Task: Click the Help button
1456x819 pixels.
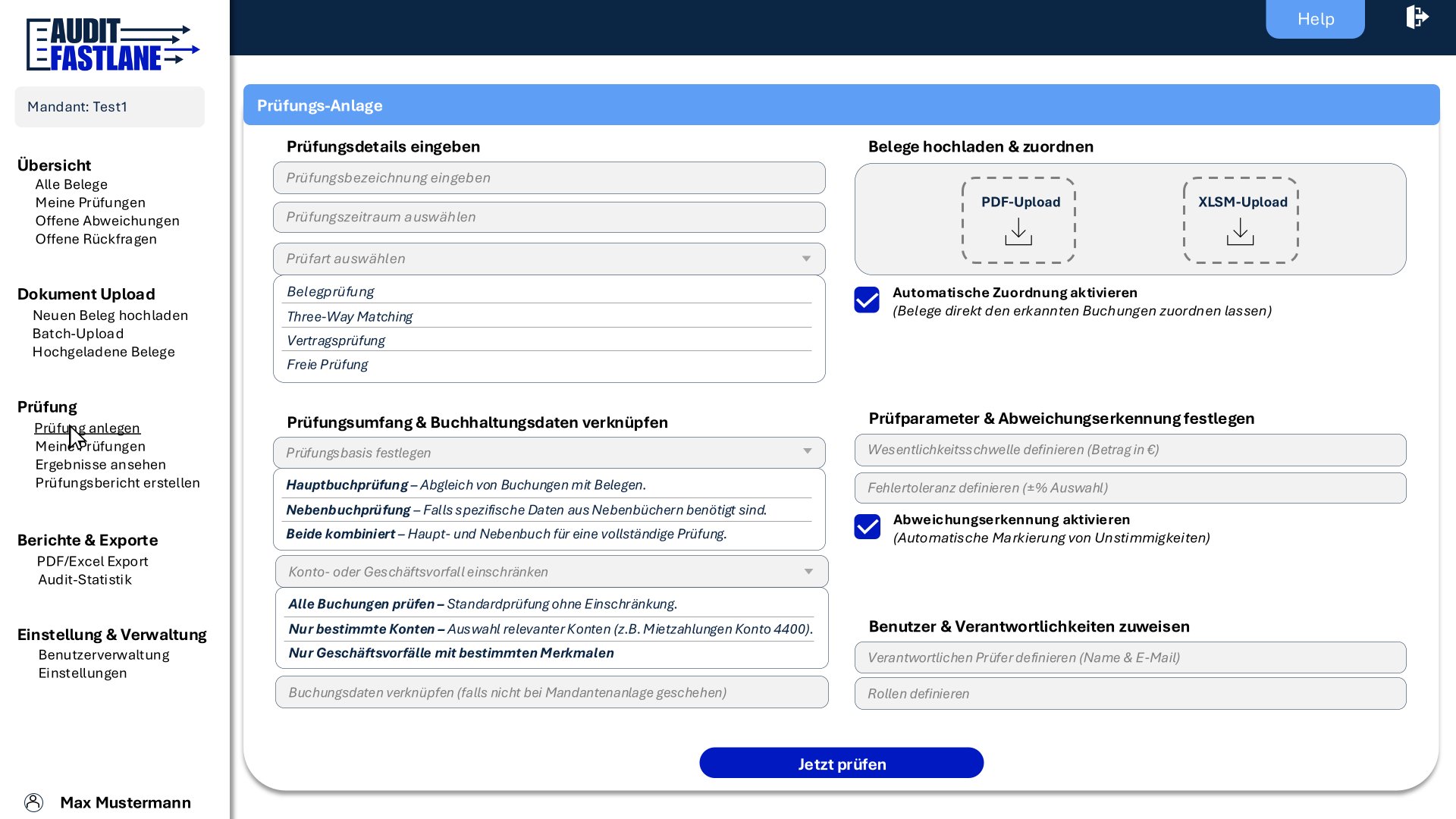Action: tap(1315, 19)
